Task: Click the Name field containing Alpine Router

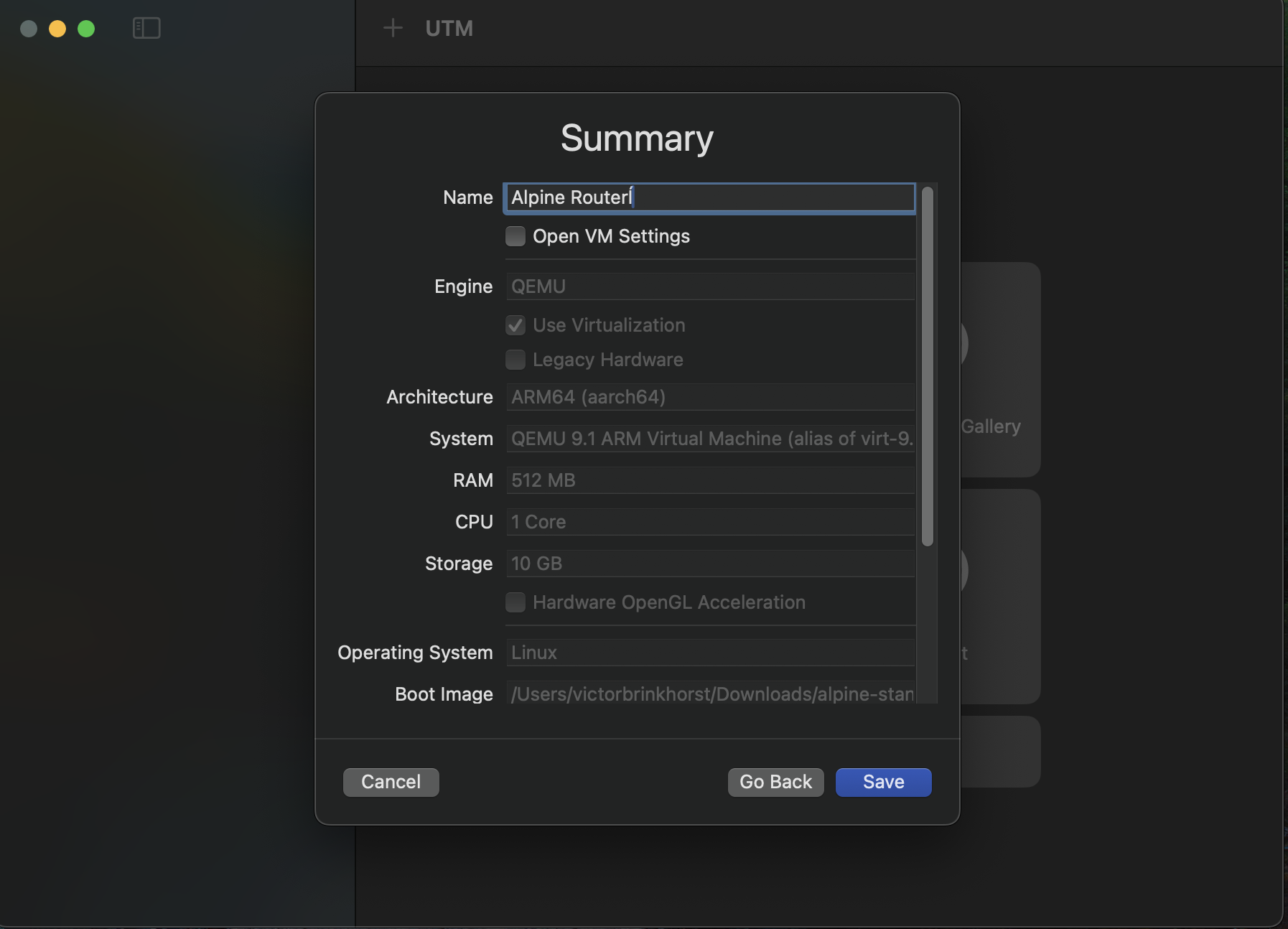Action: click(x=711, y=197)
